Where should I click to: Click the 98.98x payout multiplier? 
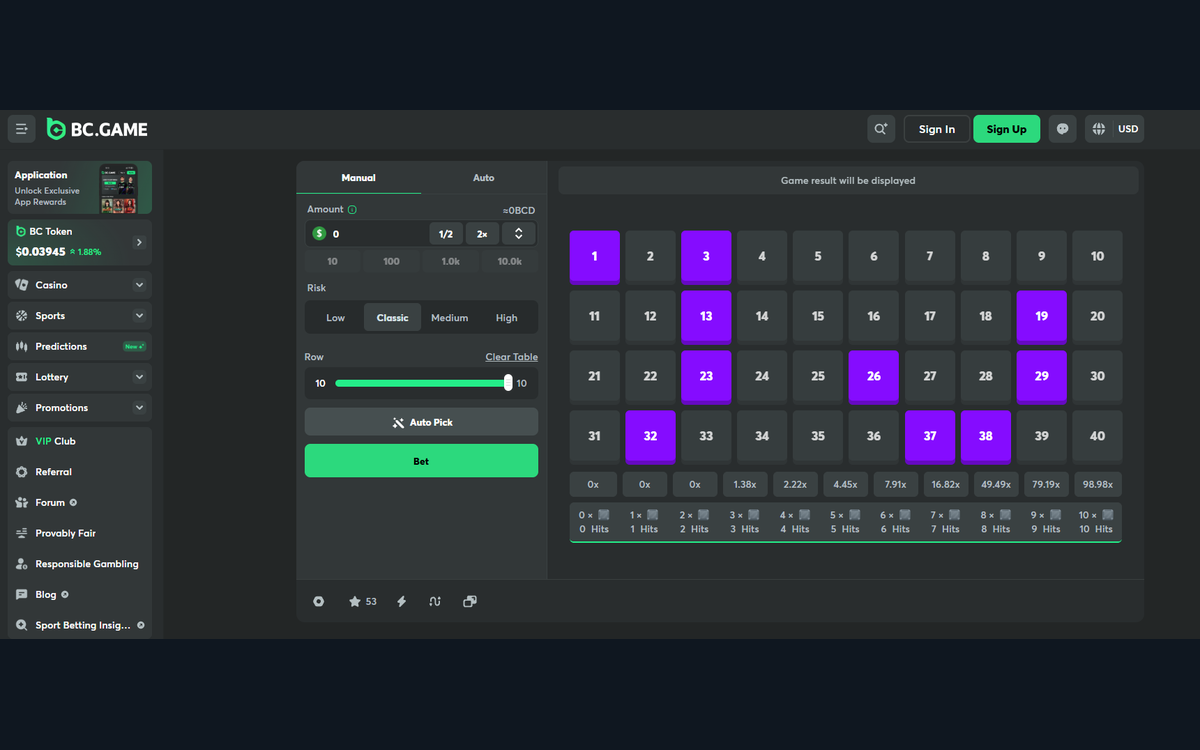tap(1097, 484)
